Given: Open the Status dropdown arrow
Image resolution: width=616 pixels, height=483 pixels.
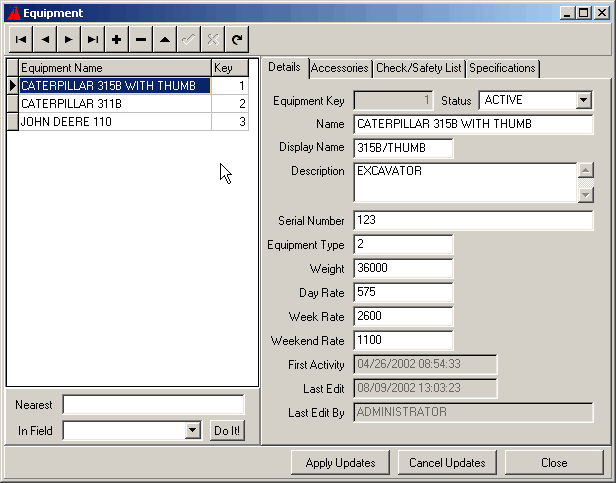Looking at the screenshot, I should pyautogui.click(x=584, y=100).
